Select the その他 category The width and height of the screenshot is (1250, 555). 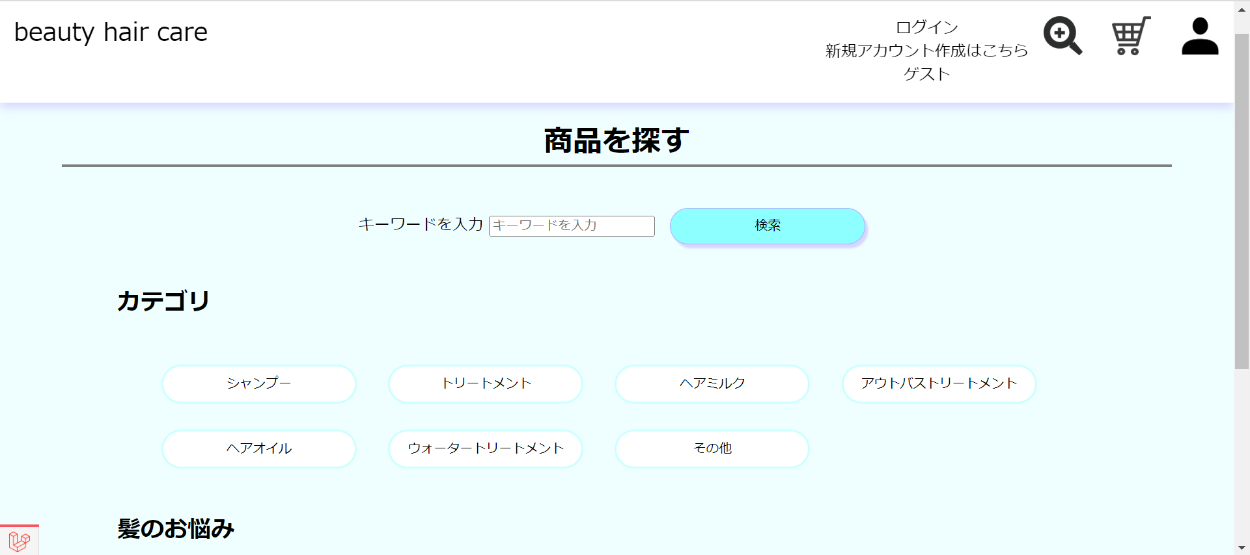(712, 449)
